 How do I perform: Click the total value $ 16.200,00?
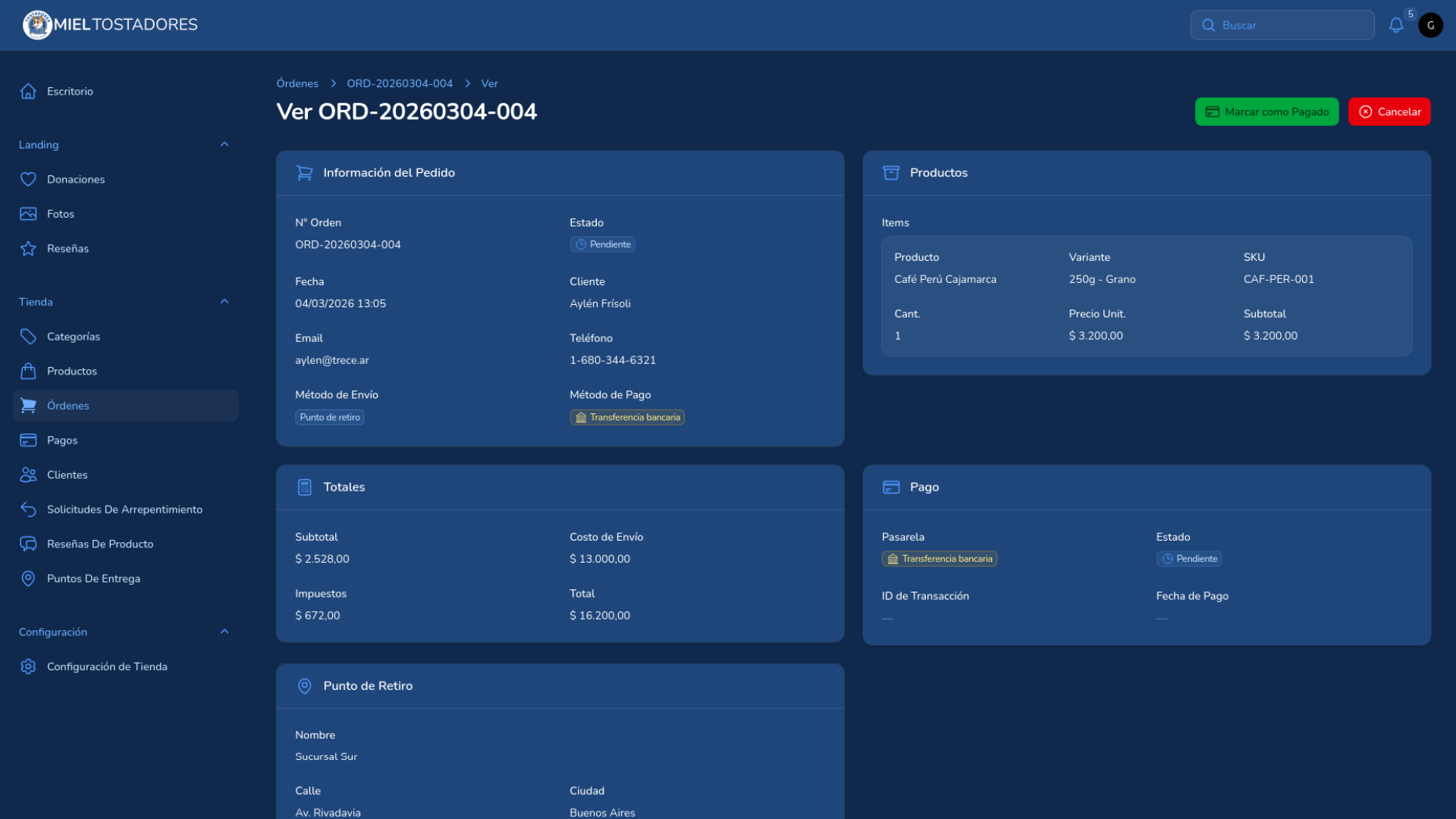tap(600, 616)
